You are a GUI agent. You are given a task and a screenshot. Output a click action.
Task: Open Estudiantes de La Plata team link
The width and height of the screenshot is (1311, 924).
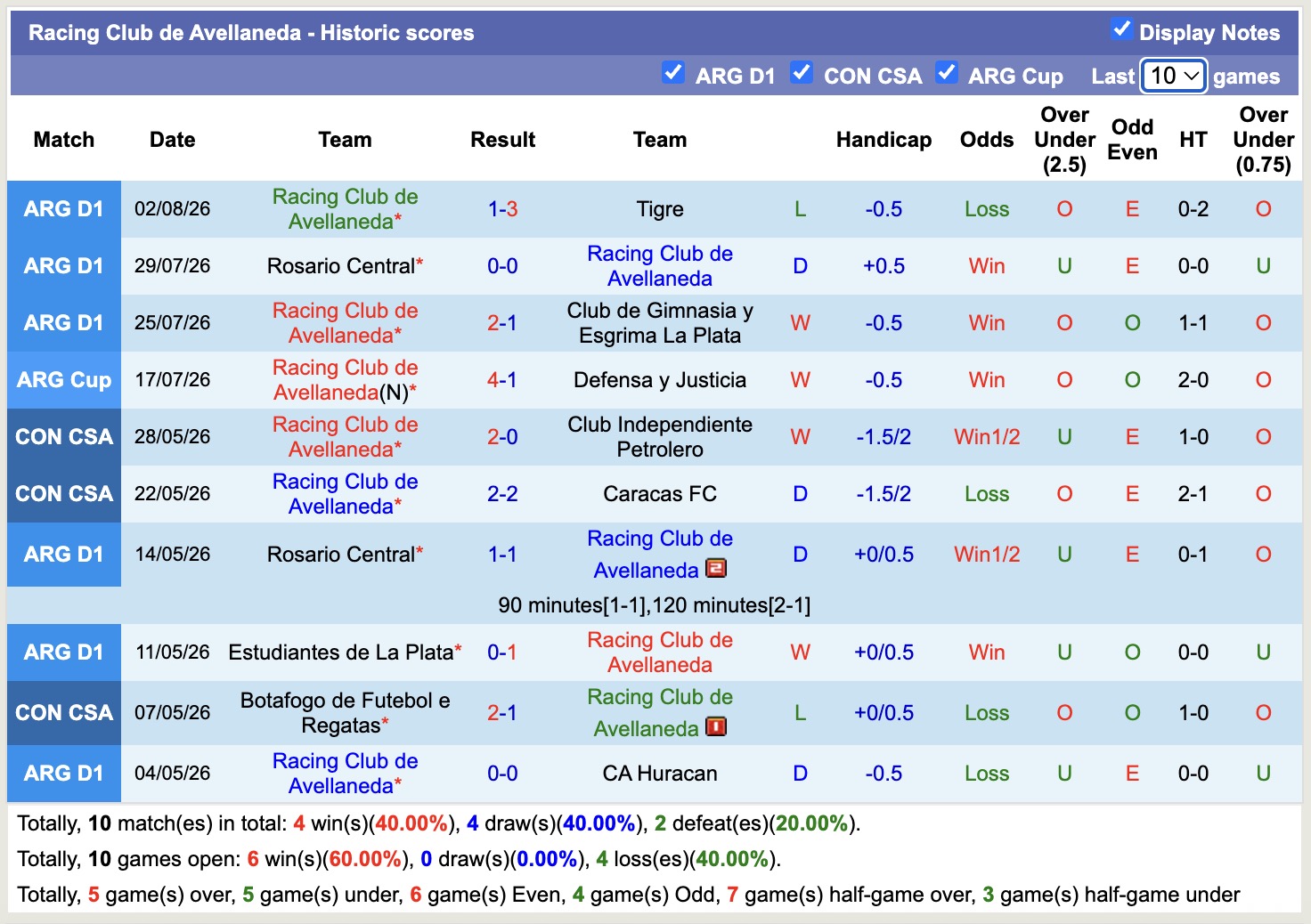341,652
